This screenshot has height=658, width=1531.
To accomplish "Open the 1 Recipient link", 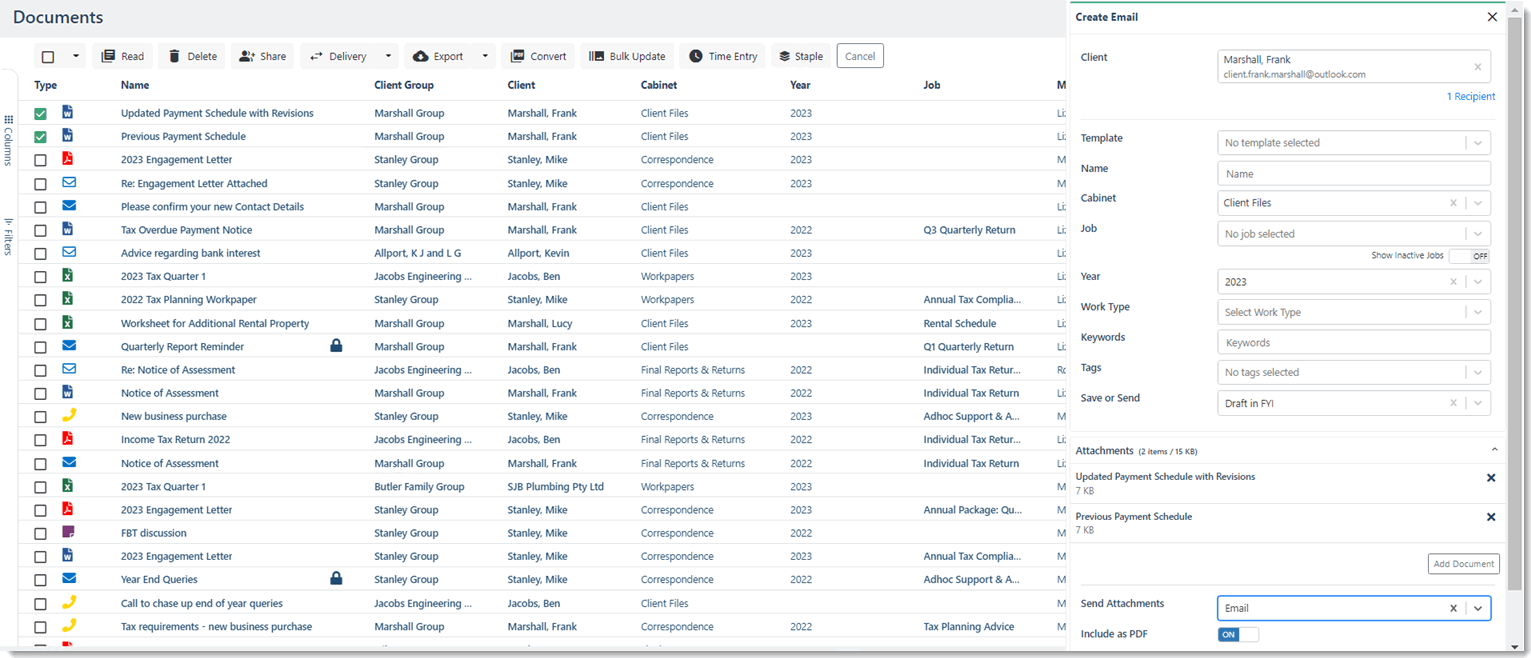I will [1470, 96].
